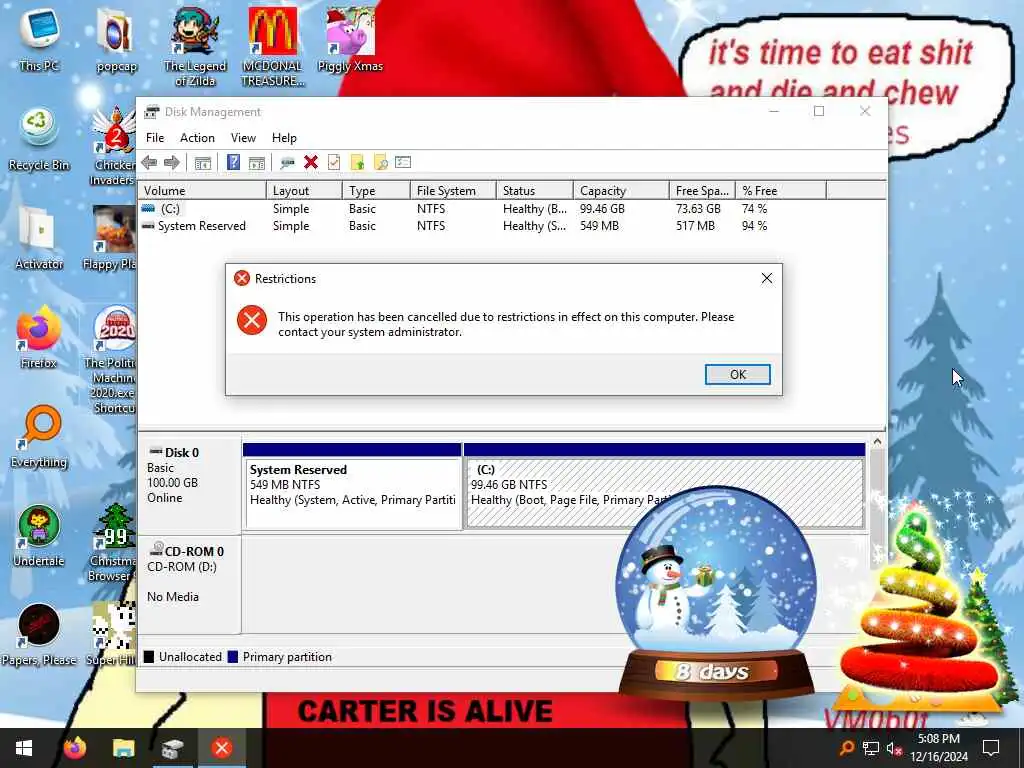Open the Papers, Please desktop shortcut
The height and width of the screenshot is (768, 1024).
tap(39, 635)
